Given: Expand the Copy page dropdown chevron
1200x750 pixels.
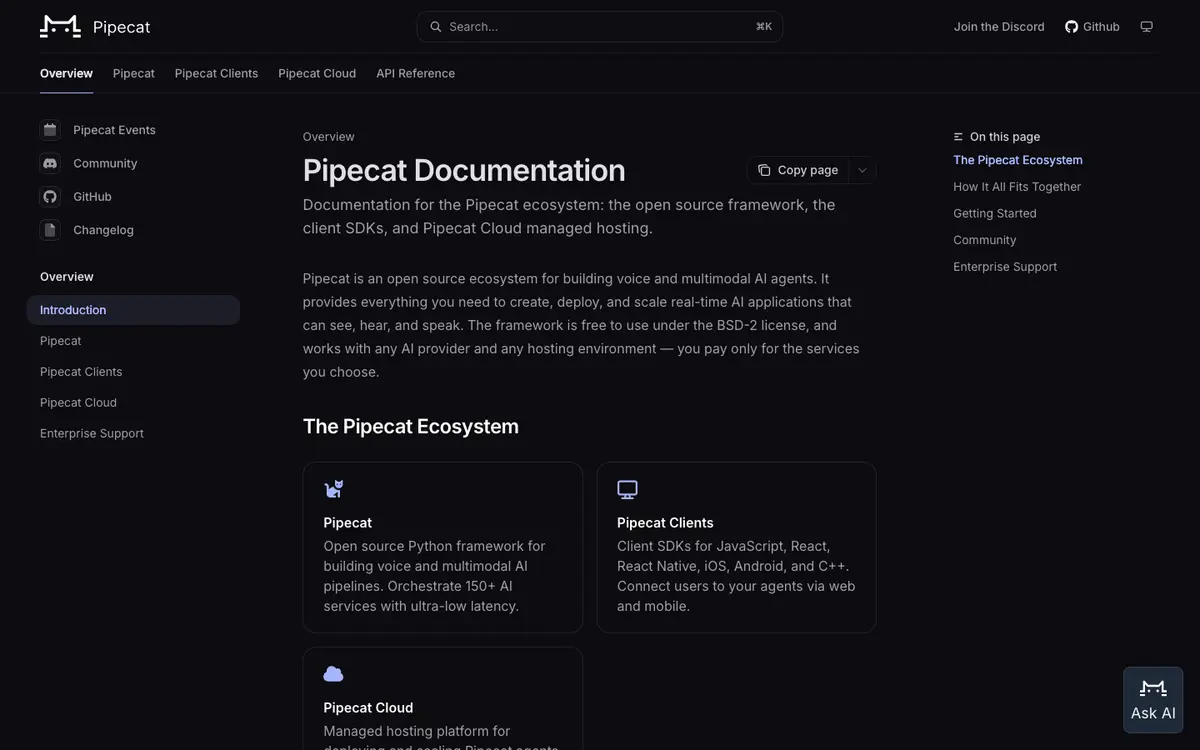Looking at the screenshot, I should [863, 170].
